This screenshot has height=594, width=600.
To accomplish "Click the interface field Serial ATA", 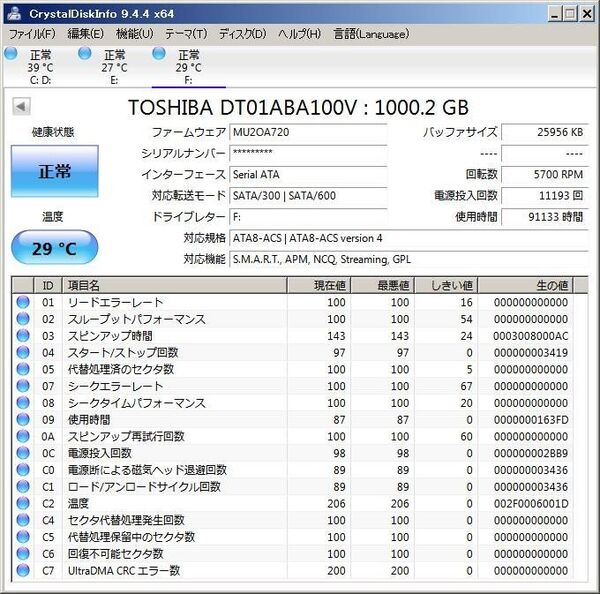I will point(308,175).
